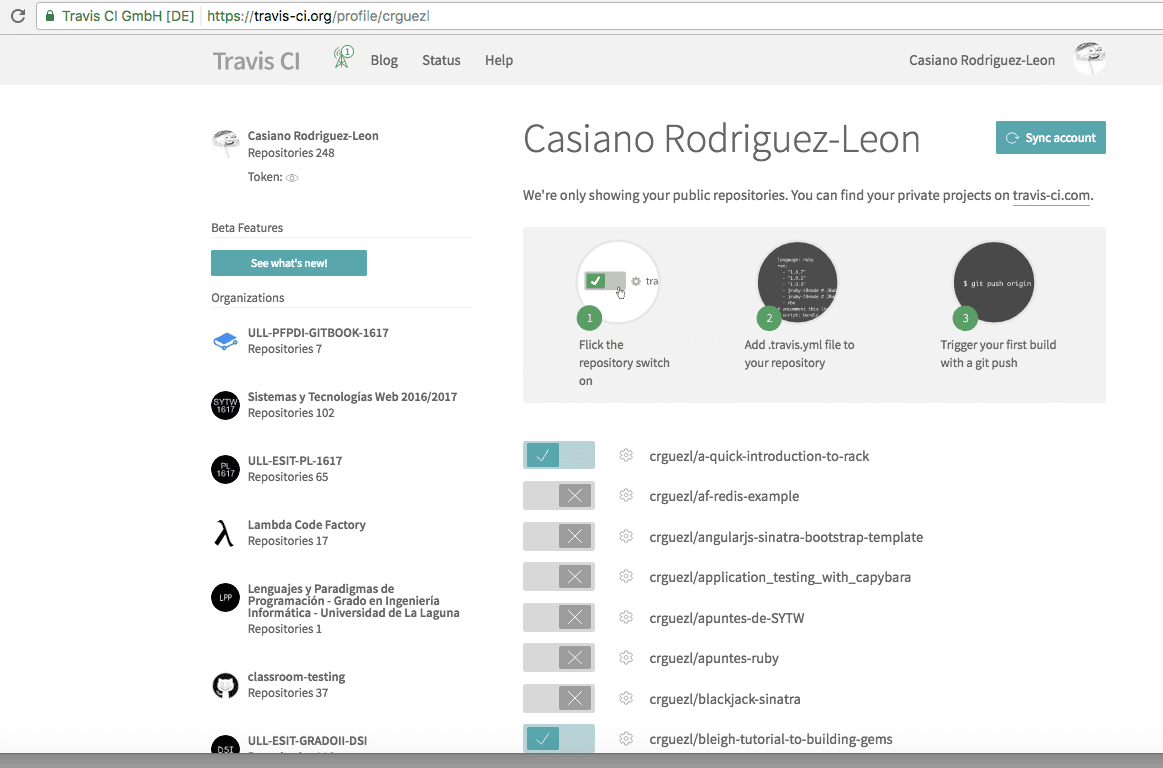Image resolution: width=1163 pixels, height=768 pixels.
Task: Open the Blog menu item
Action: 384,60
